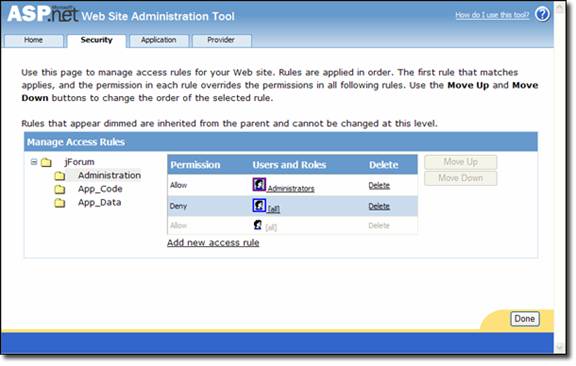Click the Administration folder icon

tap(60, 176)
